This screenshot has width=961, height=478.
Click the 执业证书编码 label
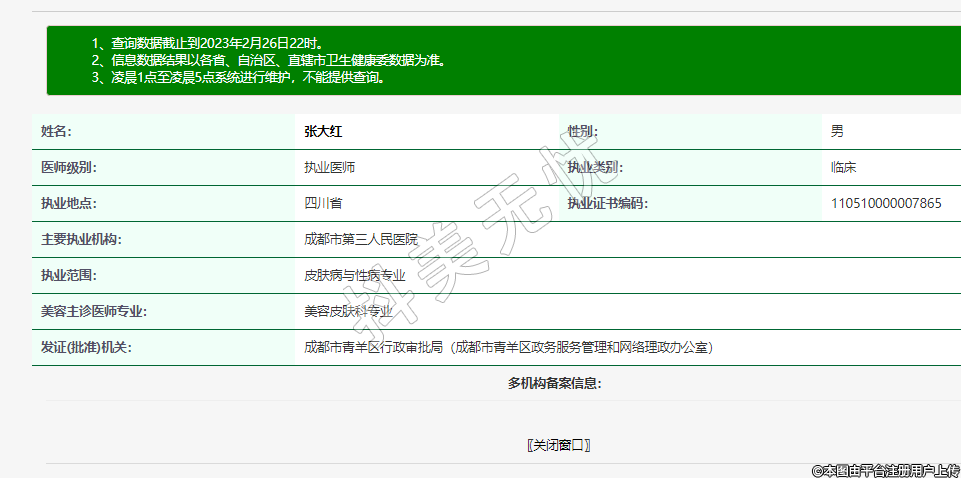pyautogui.click(x=608, y=203)
